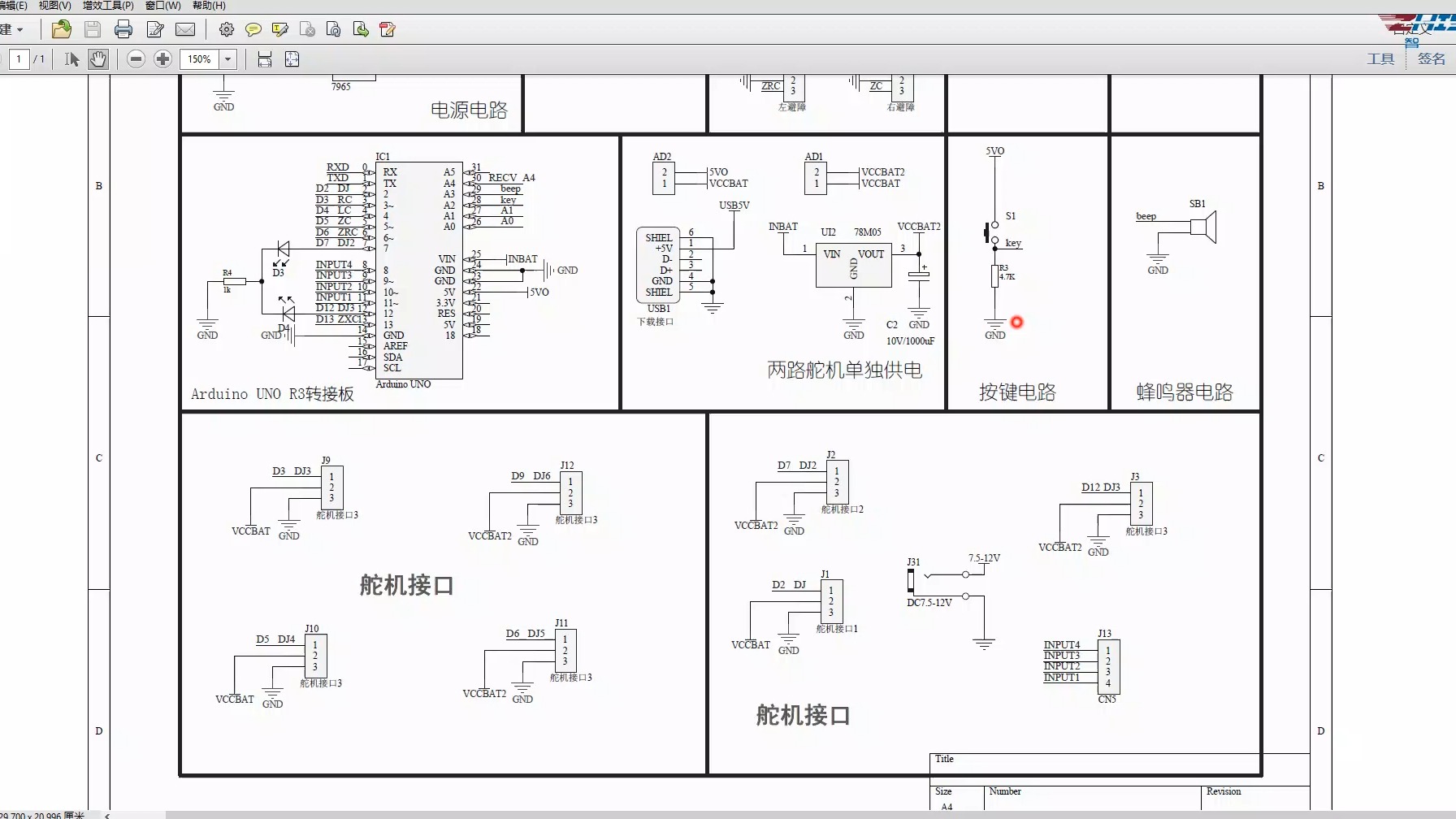The image size is (1456, 819).
Task: Open zoom level dropdown arrow
Action: pos(228,59)
